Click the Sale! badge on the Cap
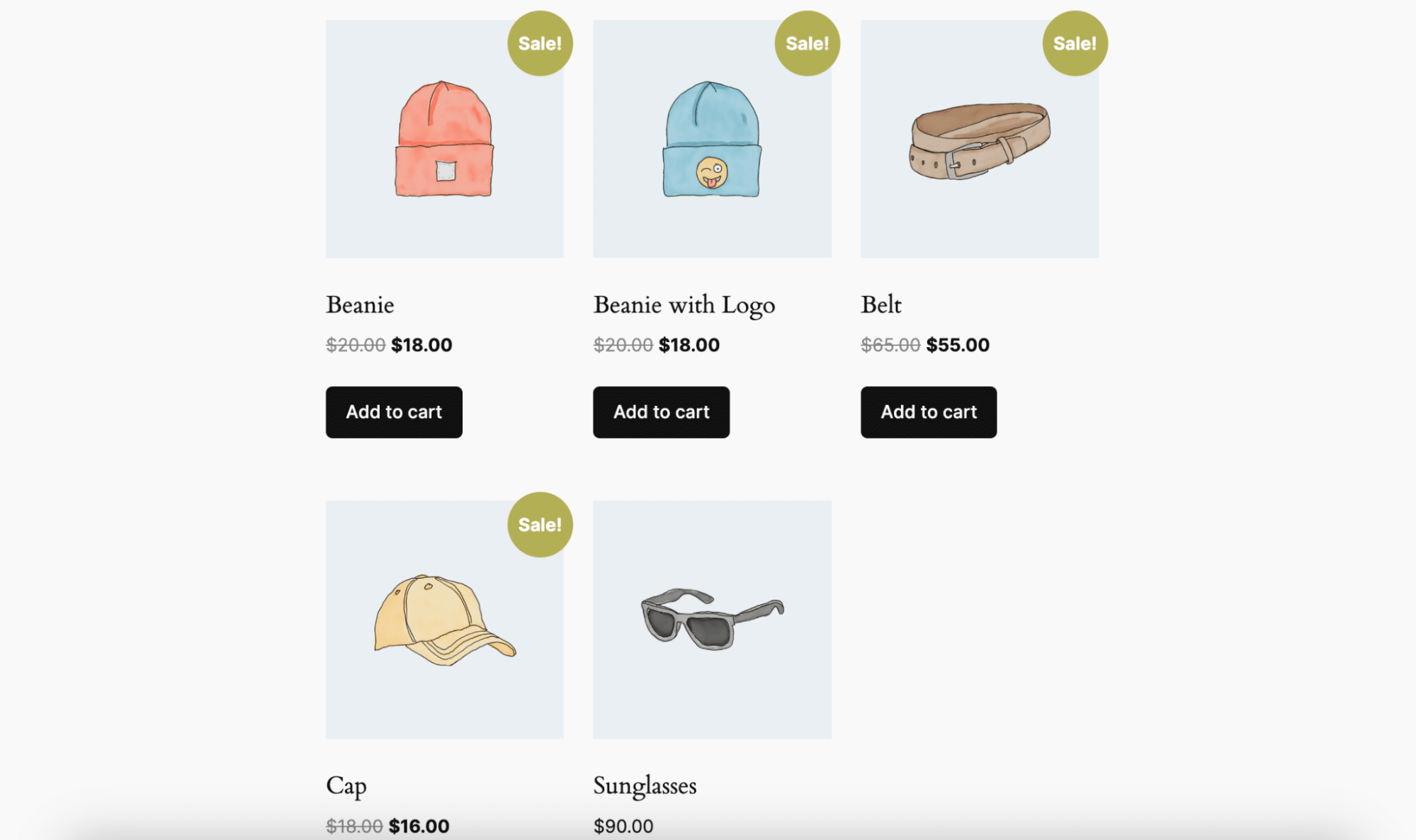 pos(540,525)
